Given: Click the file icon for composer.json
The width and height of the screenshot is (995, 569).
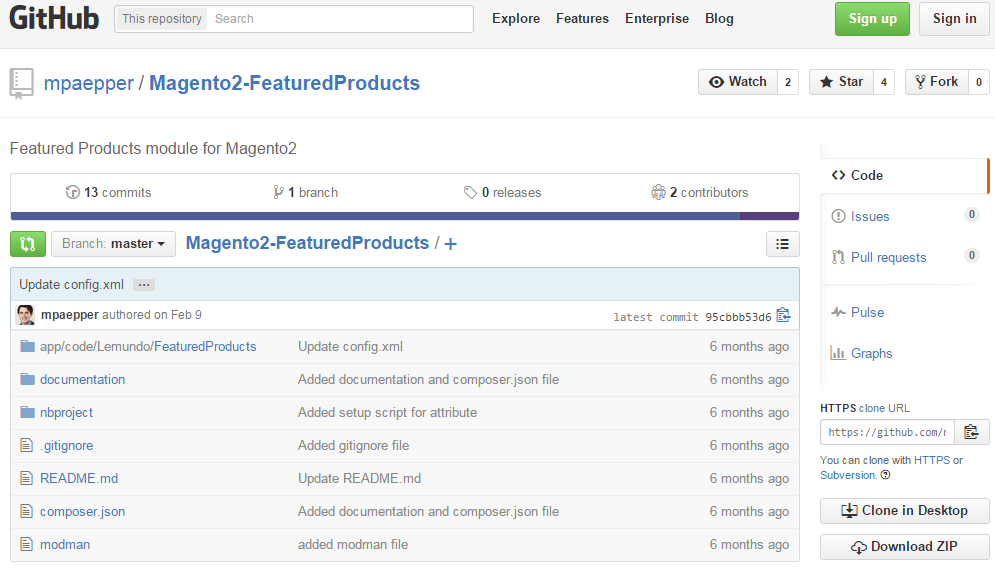Looking at the screenshot, I should (27, 511).
